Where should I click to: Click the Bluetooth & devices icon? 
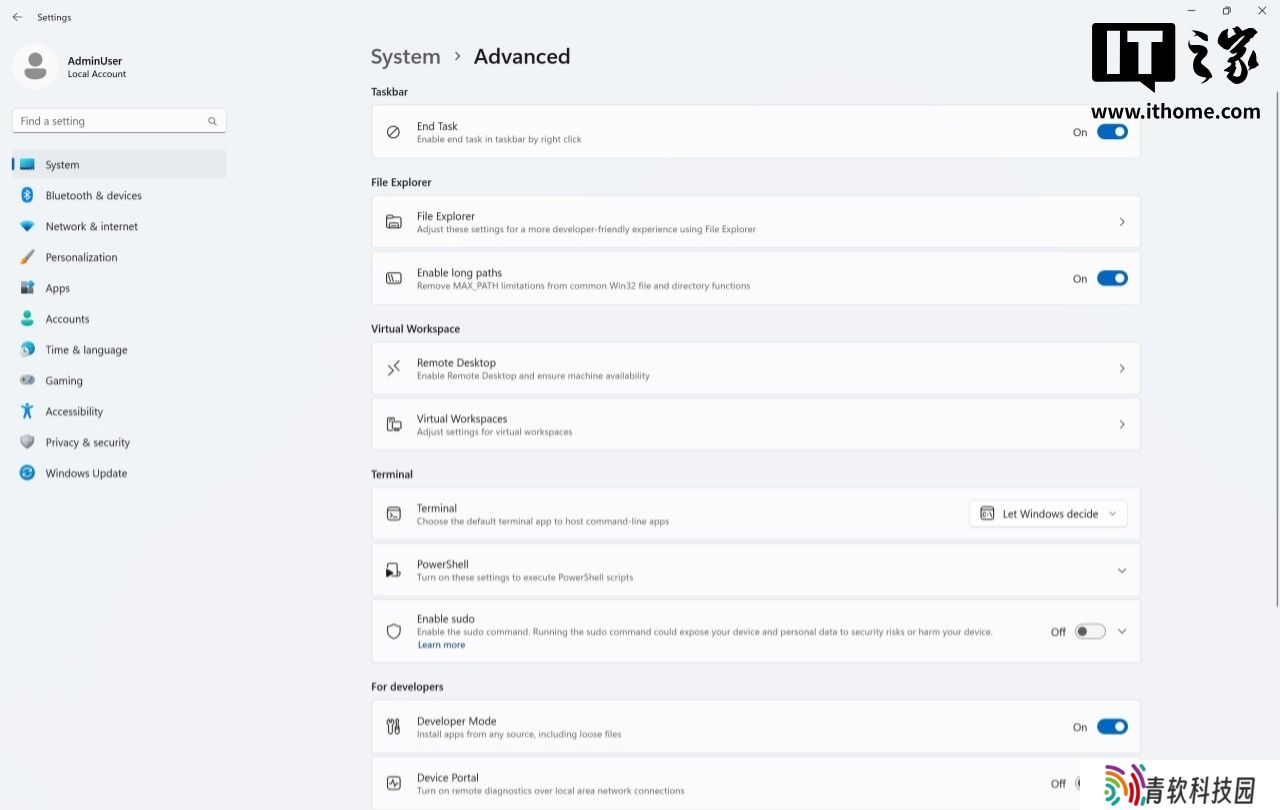[x=27, y=196]
